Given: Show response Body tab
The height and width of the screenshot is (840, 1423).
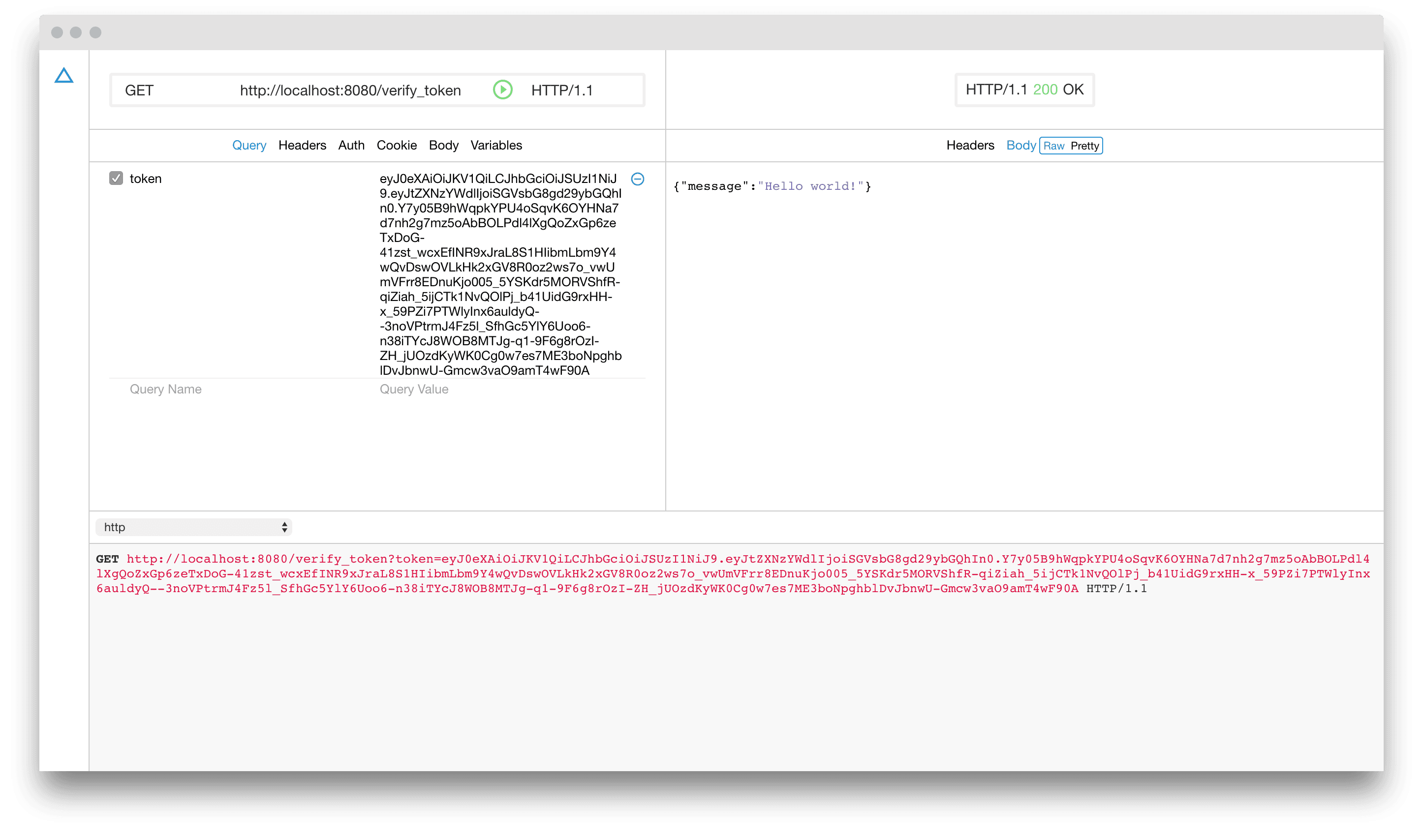Looking at the screenshot, I should pos(1021,146).
